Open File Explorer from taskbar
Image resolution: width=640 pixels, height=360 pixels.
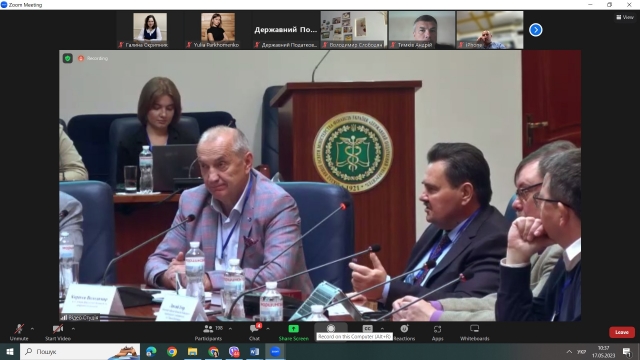click(x=193, y=351)
